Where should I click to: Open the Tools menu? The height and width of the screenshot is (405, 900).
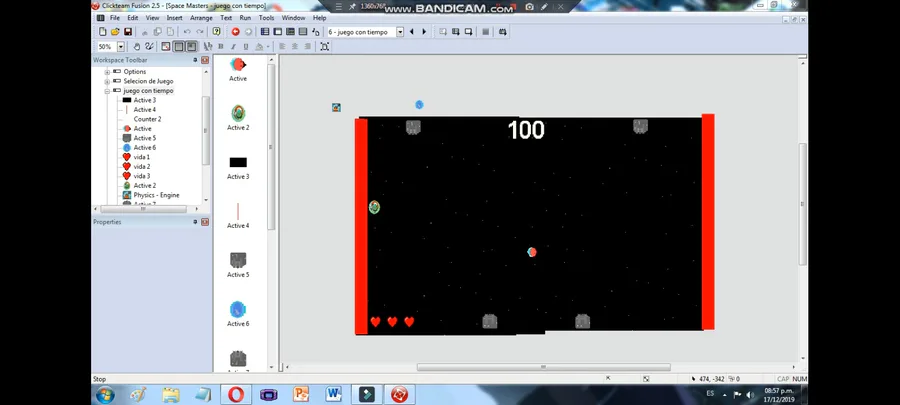(x=266, y=18)
